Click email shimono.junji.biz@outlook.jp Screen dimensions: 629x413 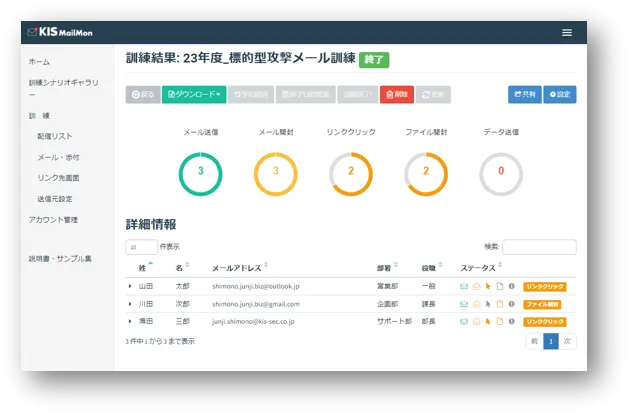click(x=256, y=286)
